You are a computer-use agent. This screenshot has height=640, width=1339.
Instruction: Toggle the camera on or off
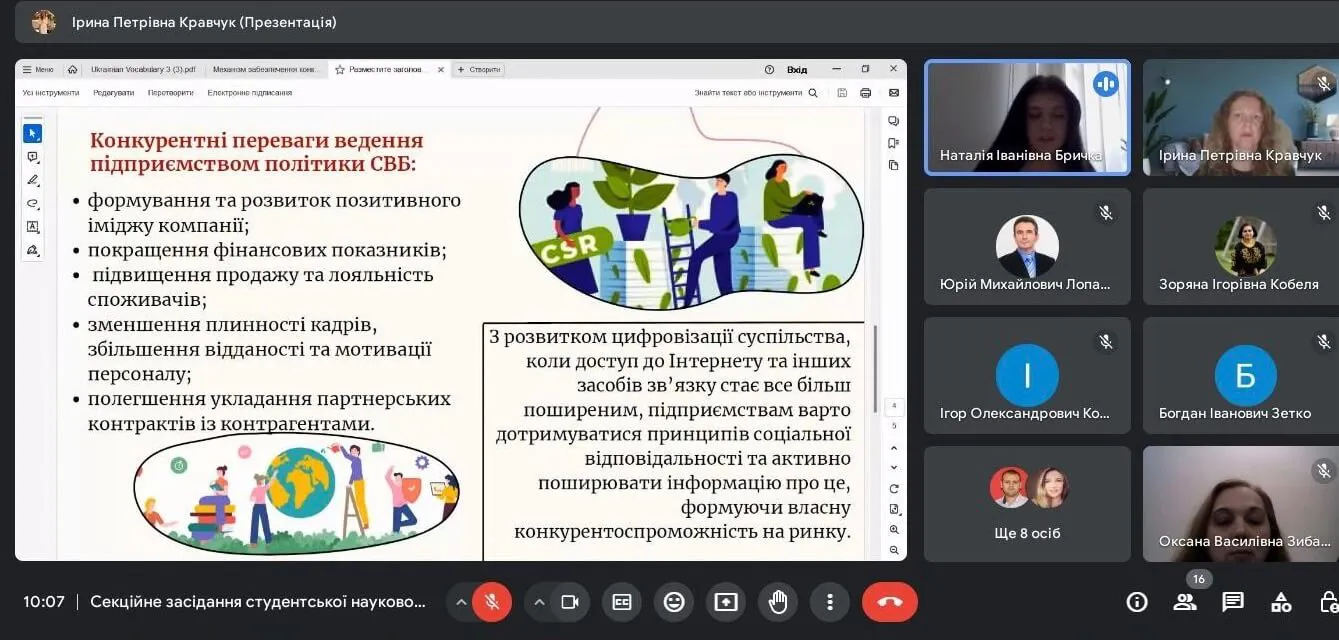570,602
